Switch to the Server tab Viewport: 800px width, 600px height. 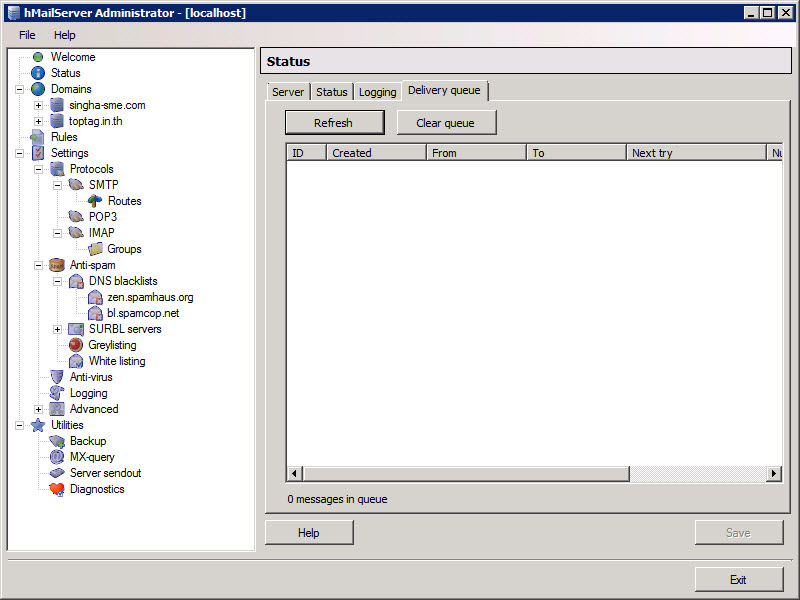coord(288,92)
